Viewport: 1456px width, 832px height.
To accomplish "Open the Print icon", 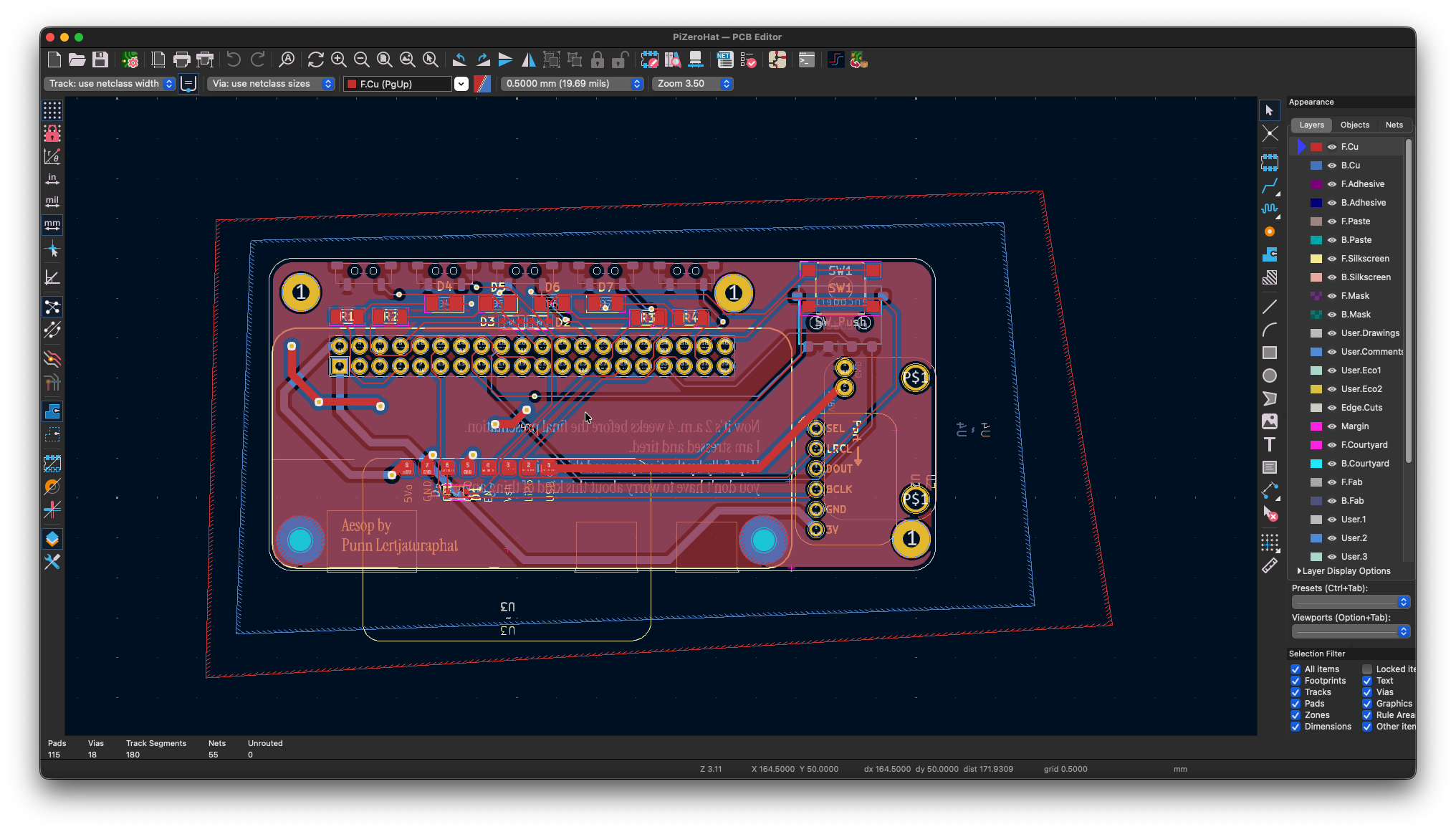I will point(181,60).
